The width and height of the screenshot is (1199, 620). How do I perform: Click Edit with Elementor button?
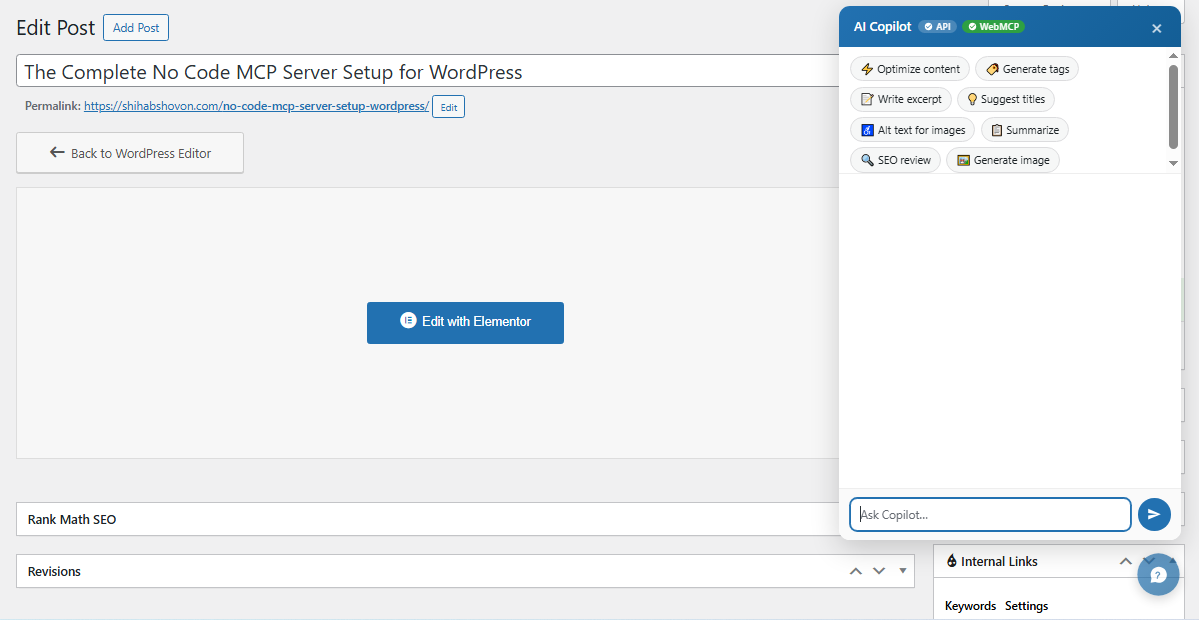pyautogui.click(x=465, y=322)
